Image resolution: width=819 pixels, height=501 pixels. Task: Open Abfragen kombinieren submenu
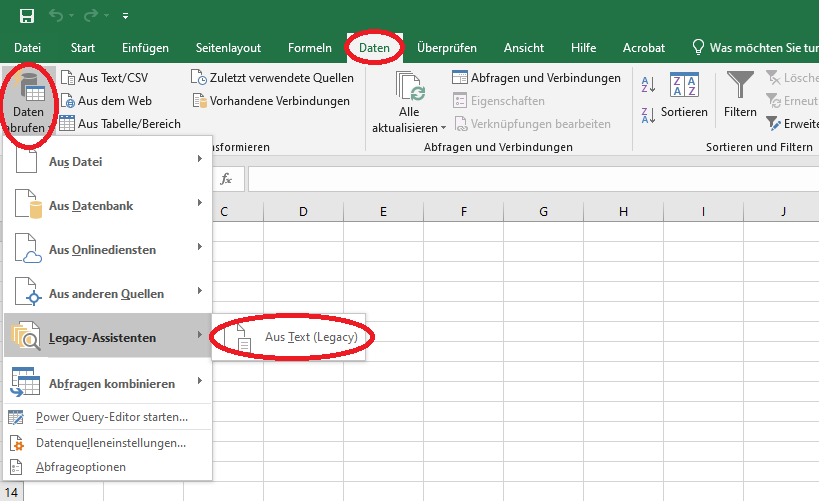(108, 383)
